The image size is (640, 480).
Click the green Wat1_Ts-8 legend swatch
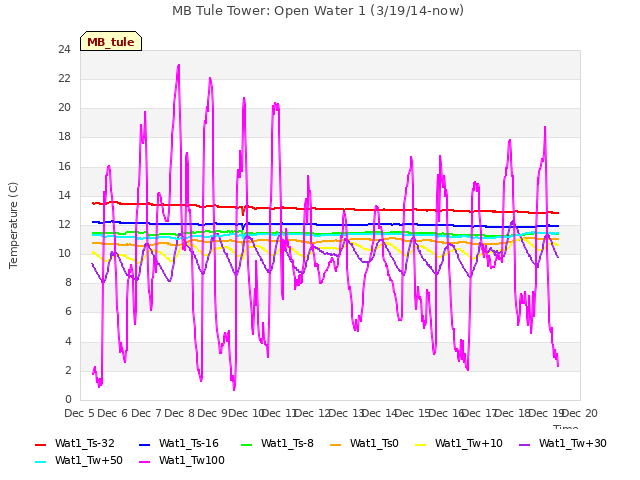point(247,444)
